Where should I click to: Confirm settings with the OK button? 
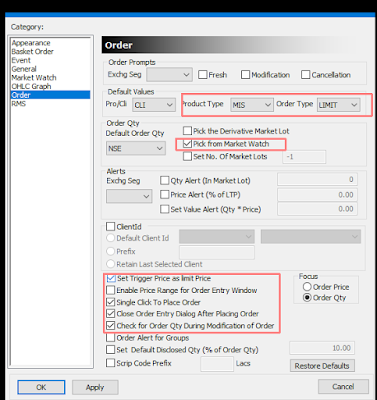(41, 387)
